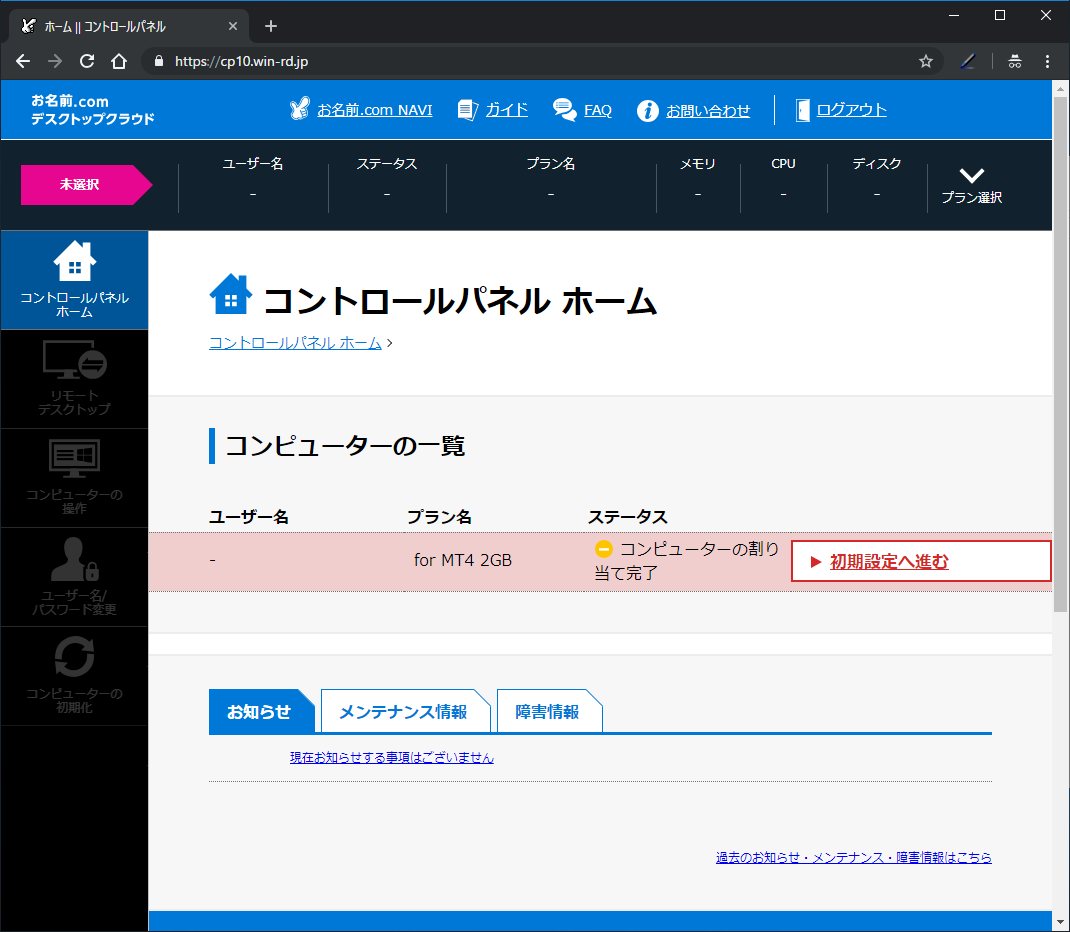Open a new browser tab

(x=271, y=26)
